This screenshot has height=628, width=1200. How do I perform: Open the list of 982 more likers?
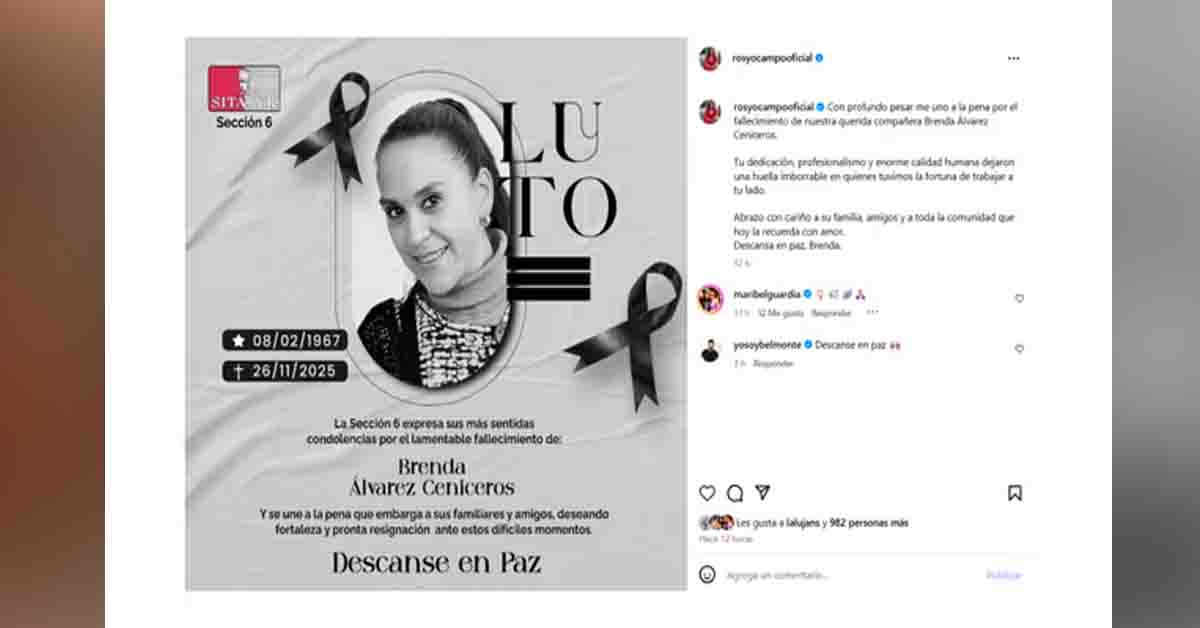[869, 522]
